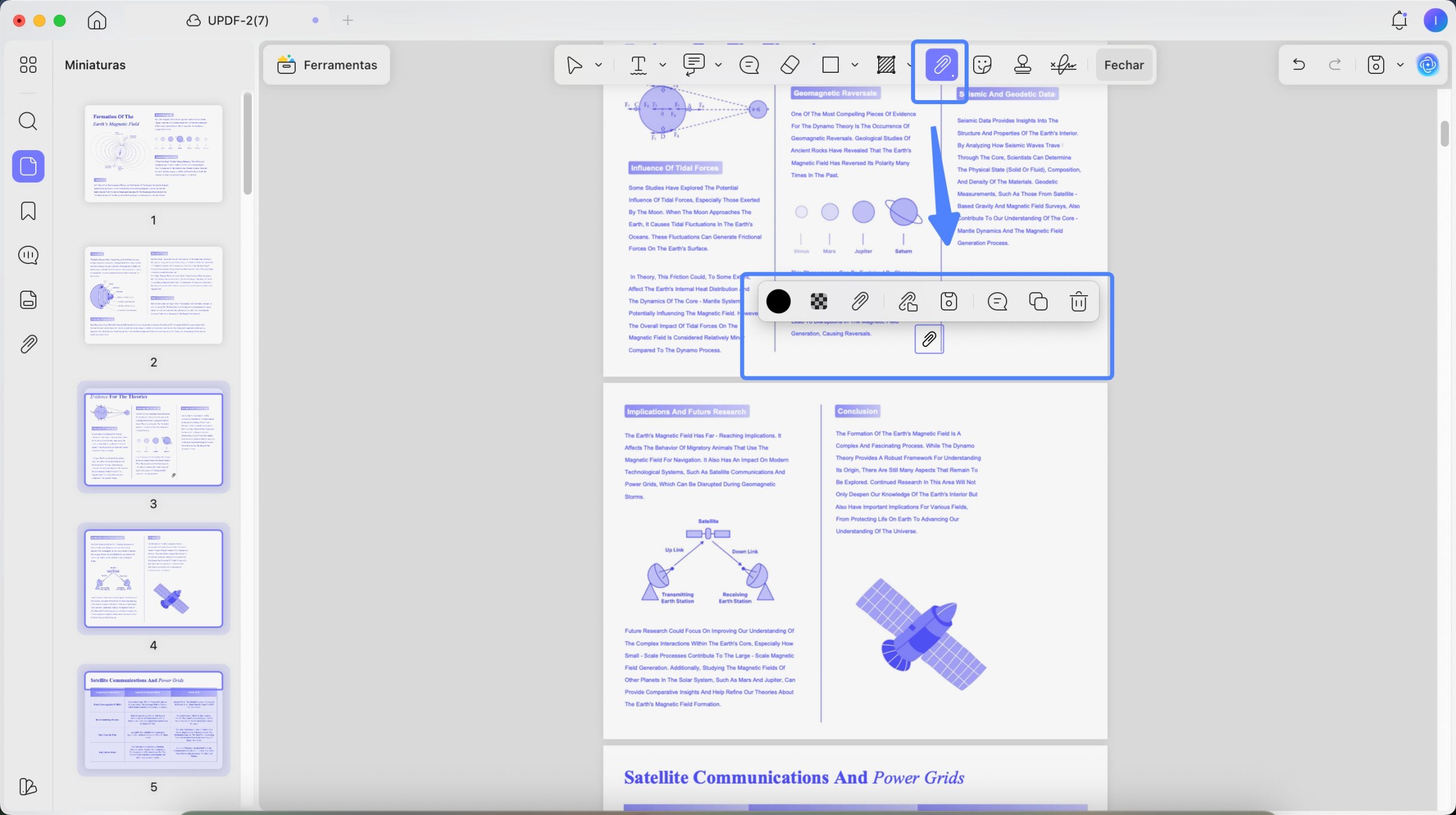Image resolution: width=1456 pixels, height=815 pixels.
Task: Expand the text tool dropdown arrow
Action: (663, 65)
